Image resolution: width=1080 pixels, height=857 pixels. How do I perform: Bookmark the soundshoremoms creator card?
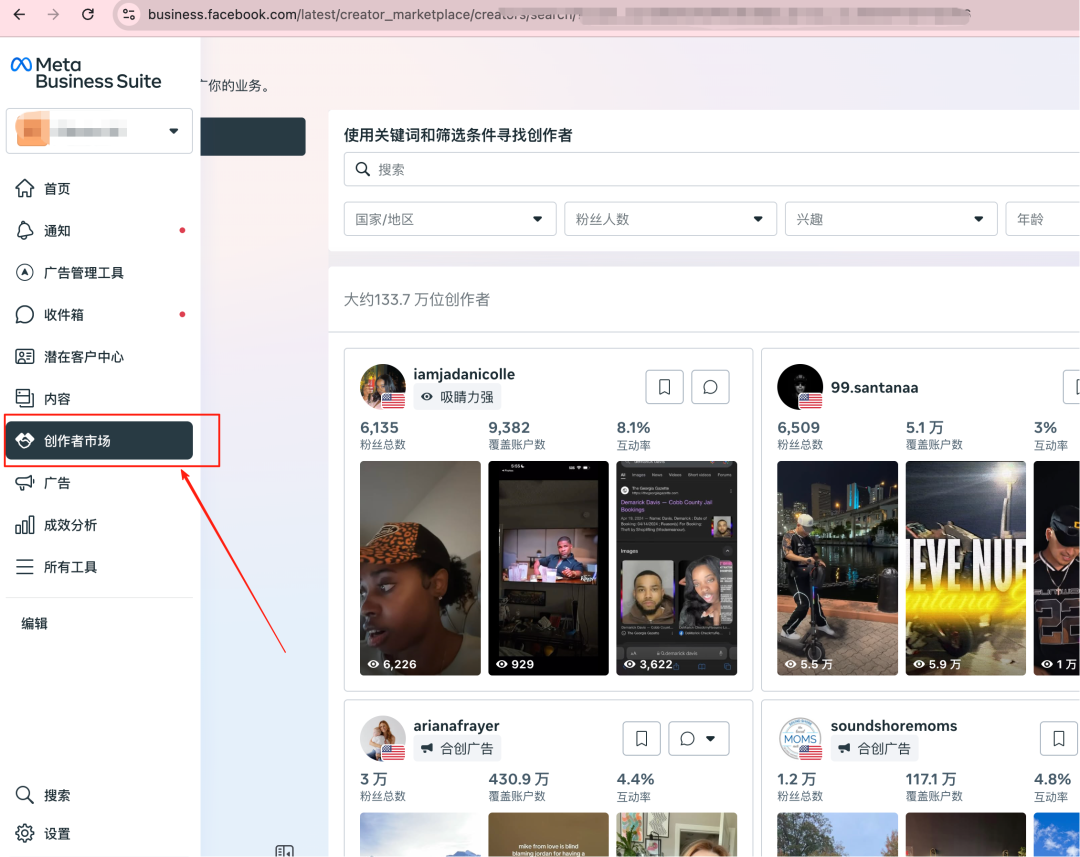[1059, 738]
